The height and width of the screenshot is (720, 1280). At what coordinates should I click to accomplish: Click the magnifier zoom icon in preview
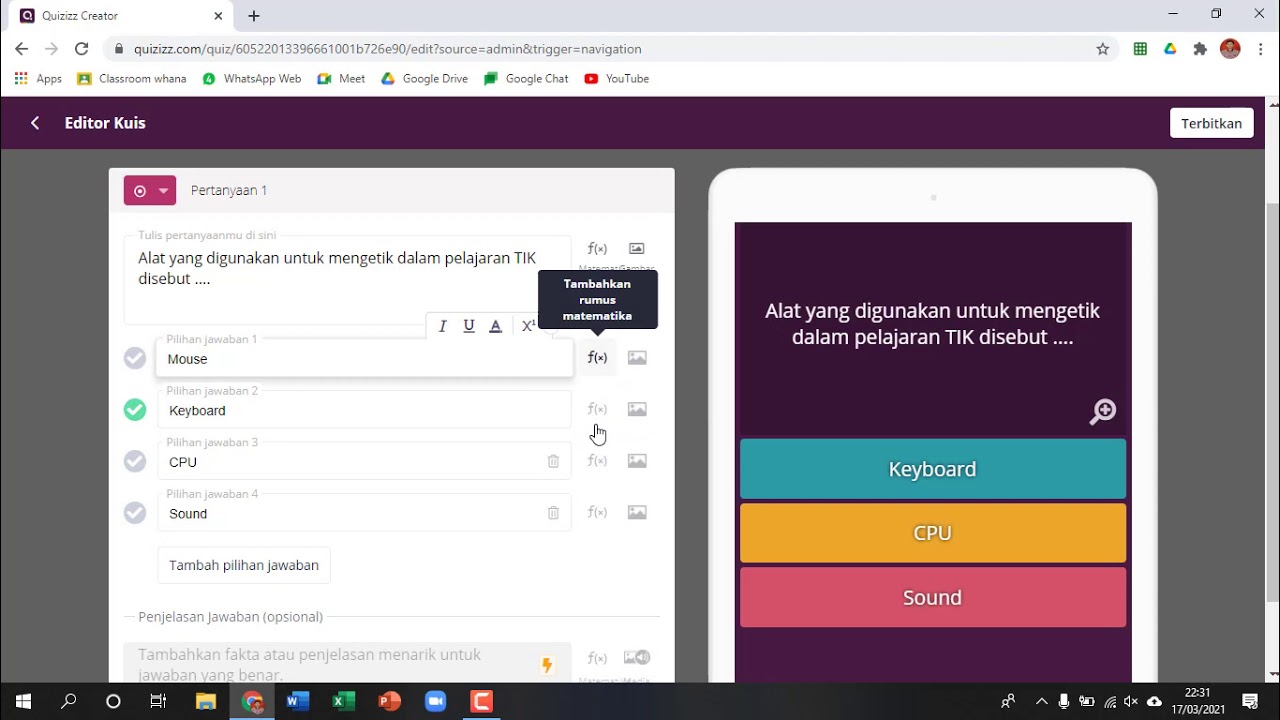[x=1102, y=412]
